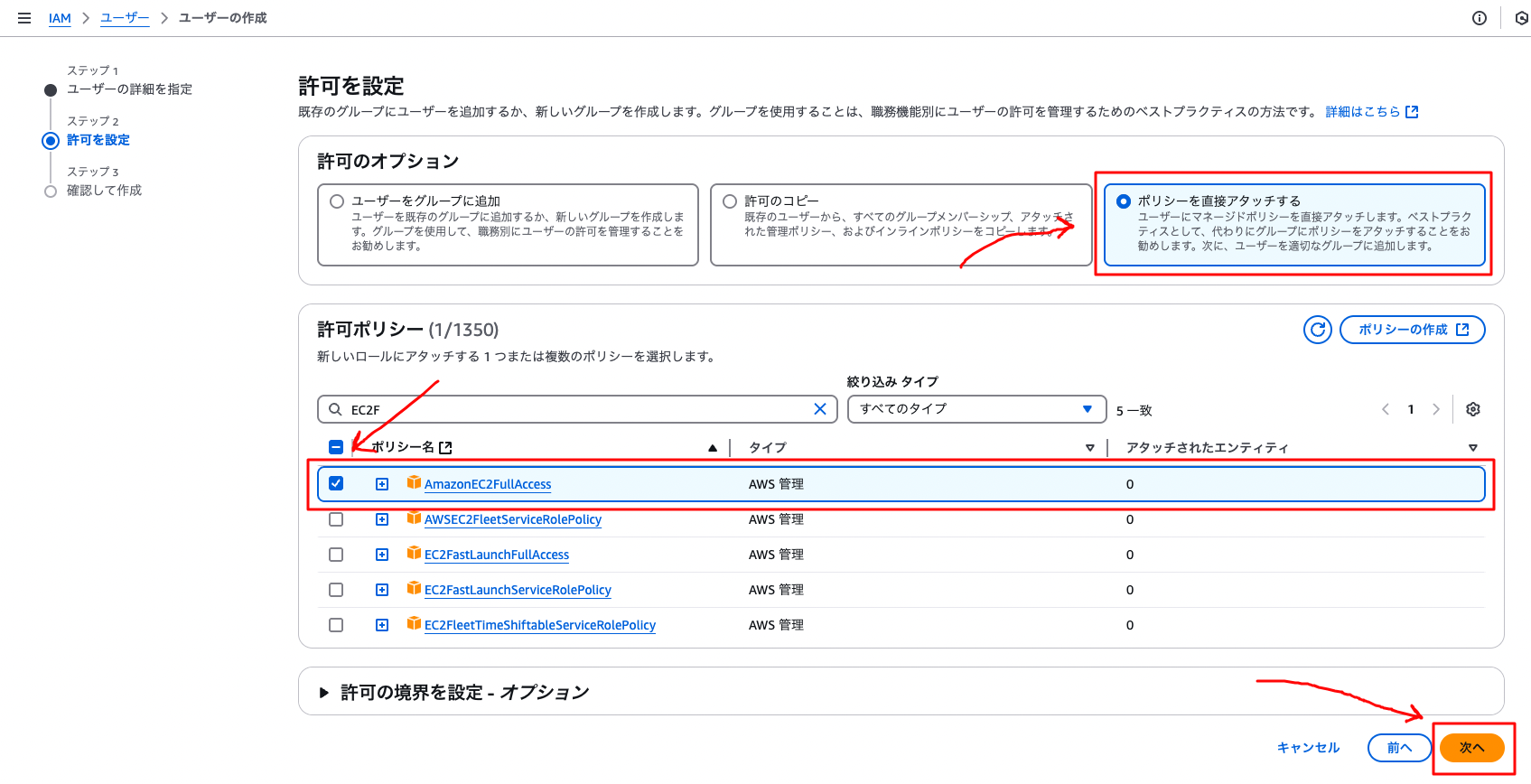This screenshot has width=1531, height=784.
Task: Click 確認して作成 step 3
Action: (104, 191)
